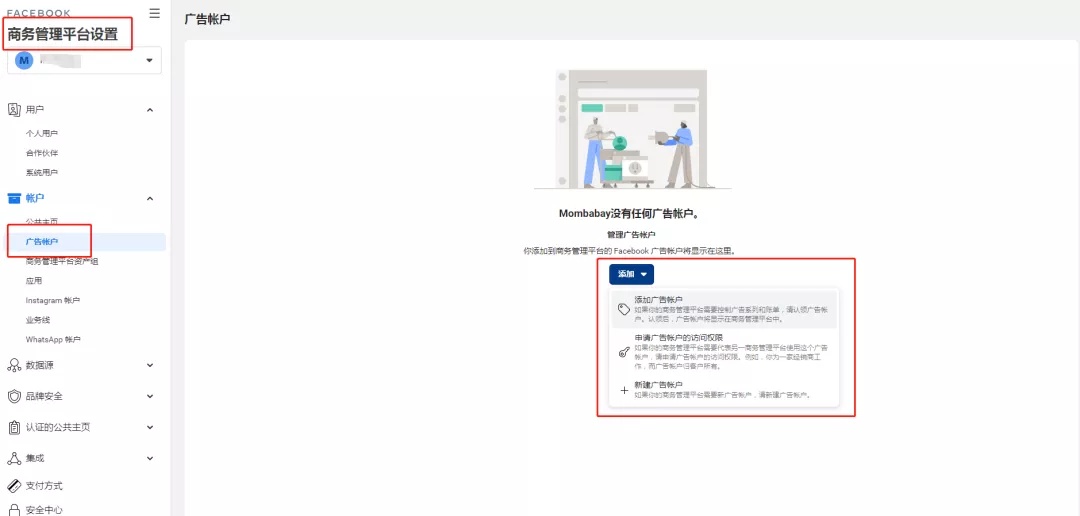Click the 数据源 section icon
Viewport: 1080px width, 516px height.
pyautogui.click(x=14, y=366)
